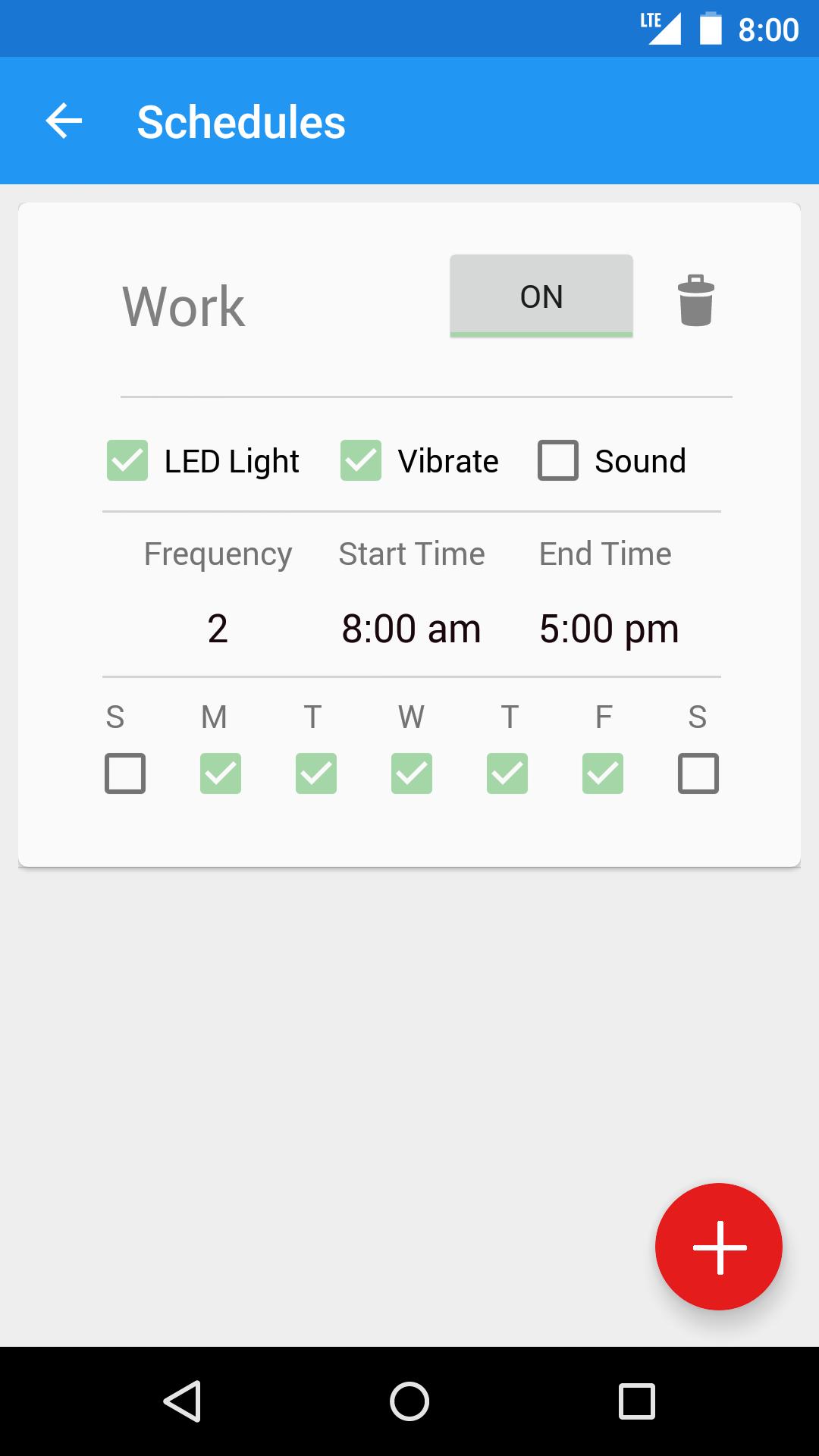Open the Start Time picker 8:00 am
The height and width of the screenshot is (1456, 819).
pyautogui.click(x=411, y=629)
